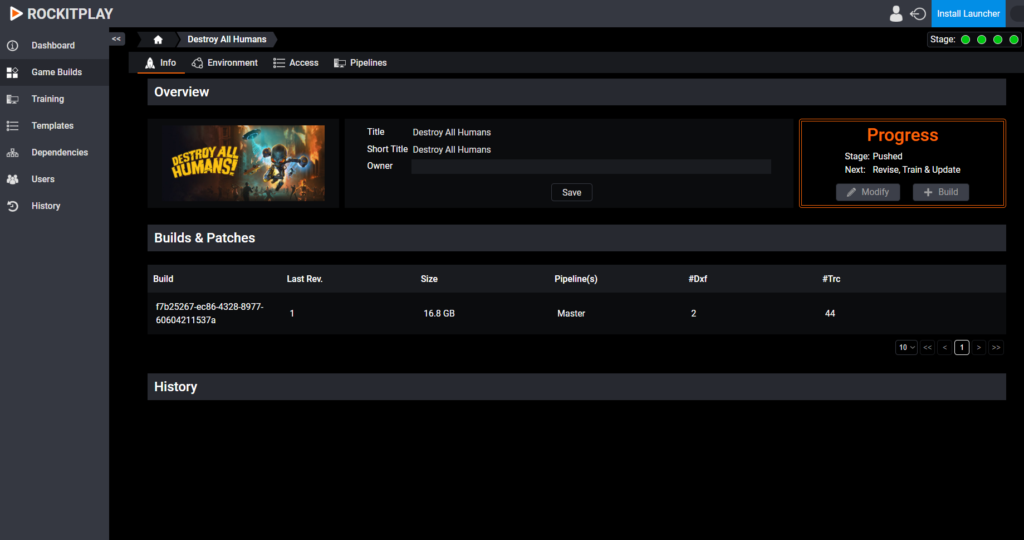This screenshot has height=540, width=1024.
Task: Click the second green Stage indicator
Action: tap(982, 40)
